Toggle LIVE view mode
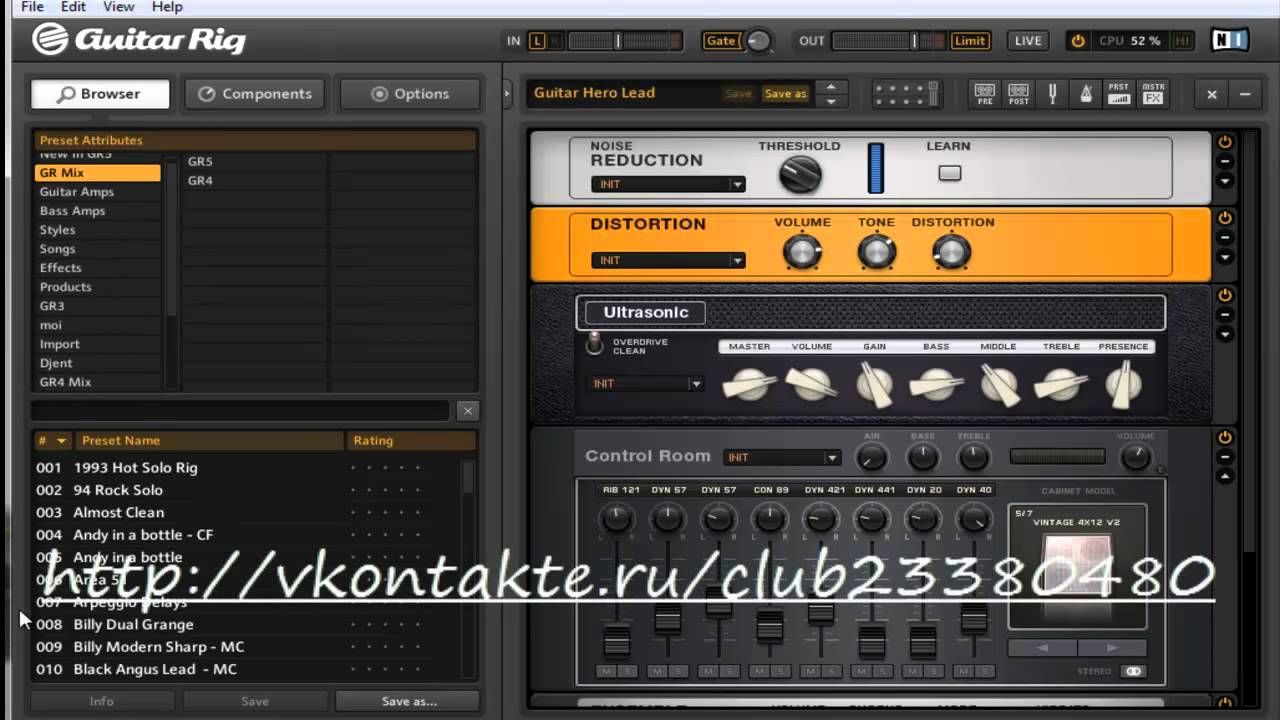The width and height of the screenshot is (1280, 720). (x=1028, y=41)
